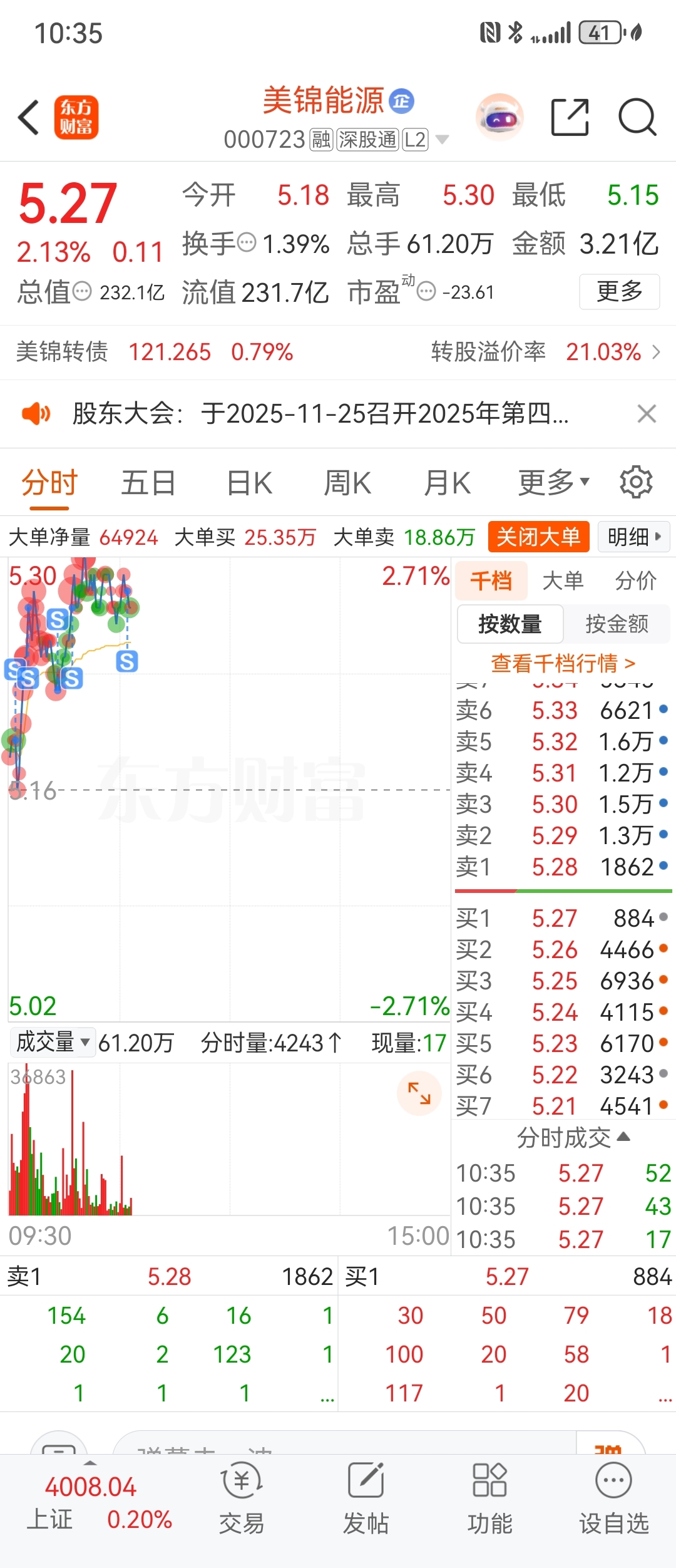Tap the Bluetooth status bar icon
This screenshot has width=676, height=1568.
click(x=515, y=33)
